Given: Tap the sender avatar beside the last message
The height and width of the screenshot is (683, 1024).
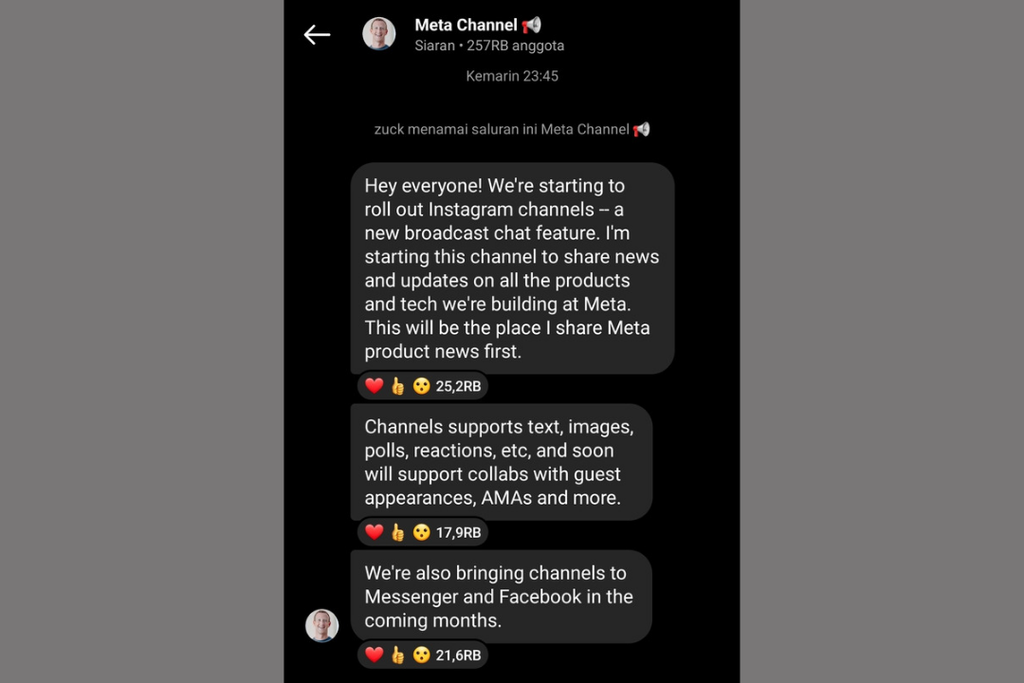Looking at the screenshot, I should (x=322, y=626).
